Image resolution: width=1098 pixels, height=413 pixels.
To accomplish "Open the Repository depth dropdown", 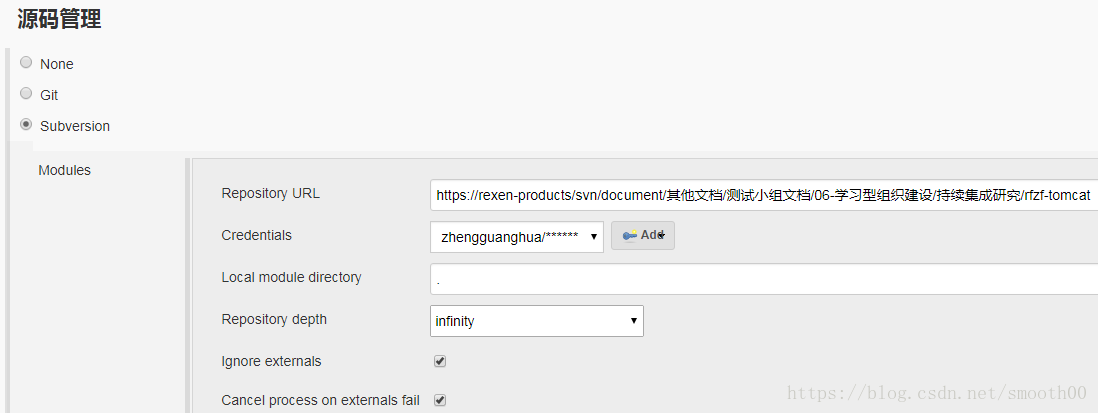I will pos(536,321).
